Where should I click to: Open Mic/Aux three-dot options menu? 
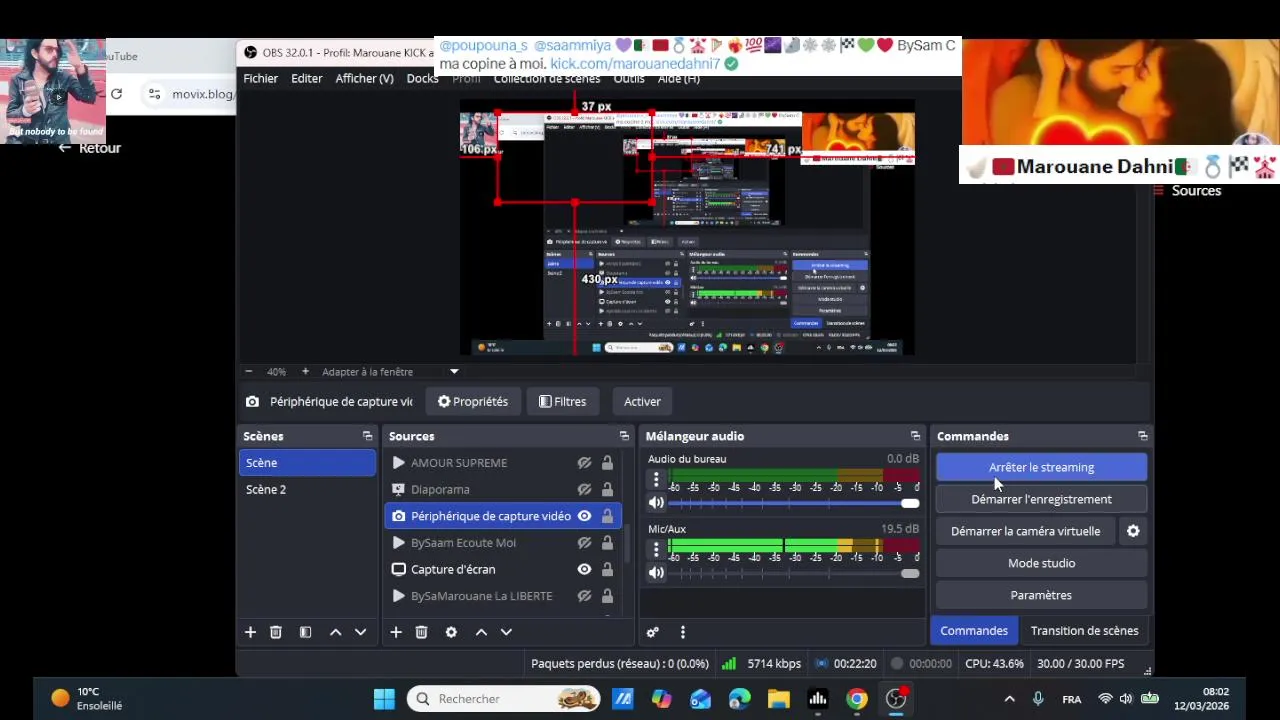(x=656, y=549)
